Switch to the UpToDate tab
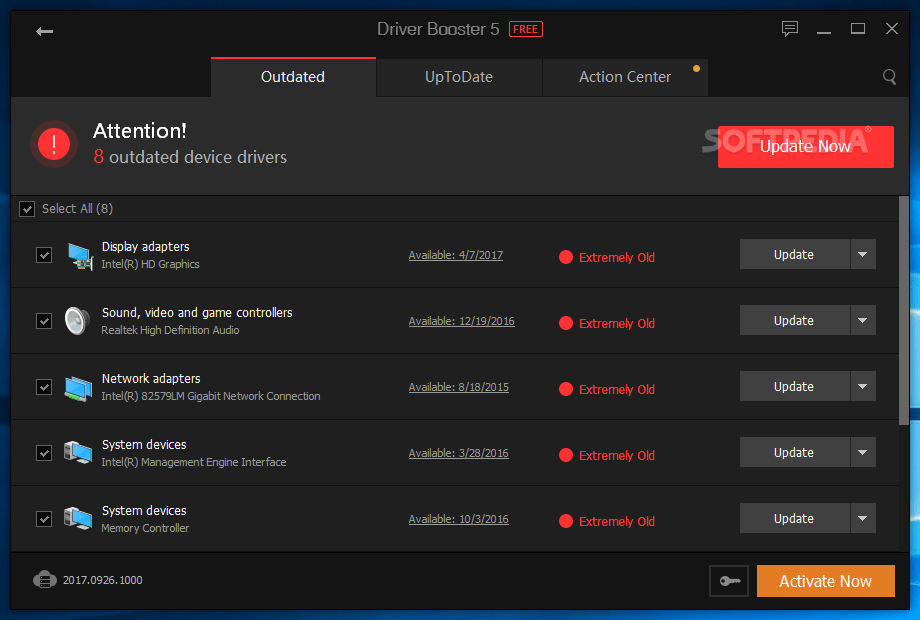Image resolution: width=920 pixels, height=620 pixels. 459,77
